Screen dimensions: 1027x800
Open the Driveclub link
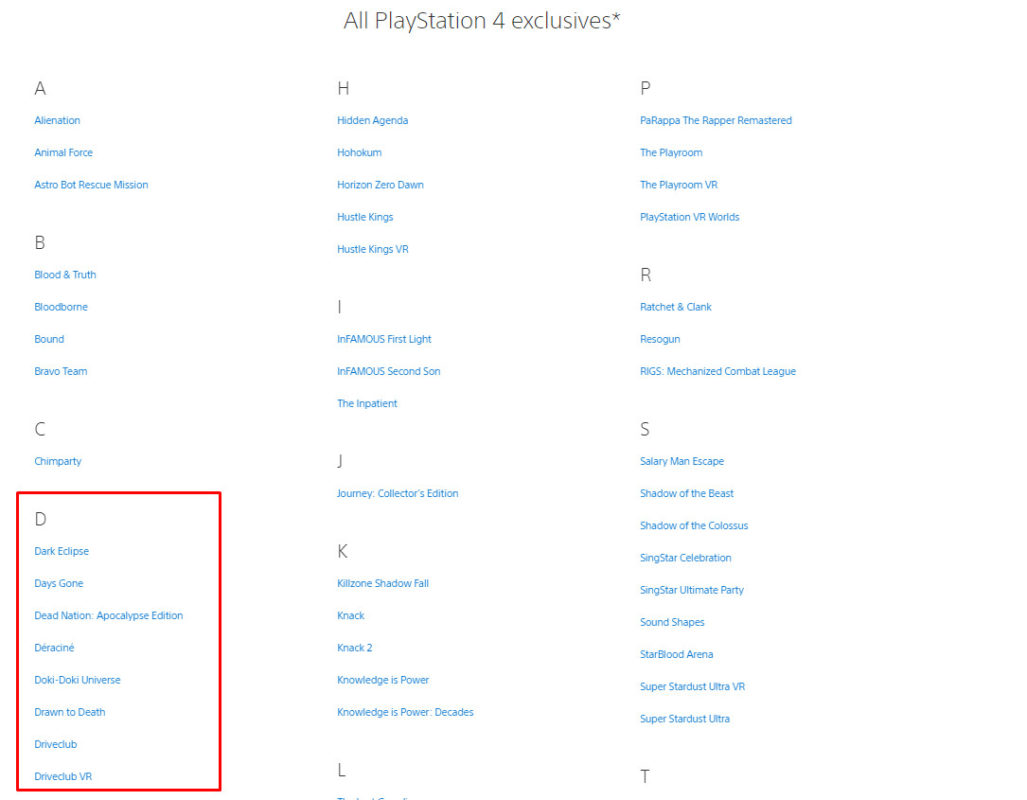(56, 744)
